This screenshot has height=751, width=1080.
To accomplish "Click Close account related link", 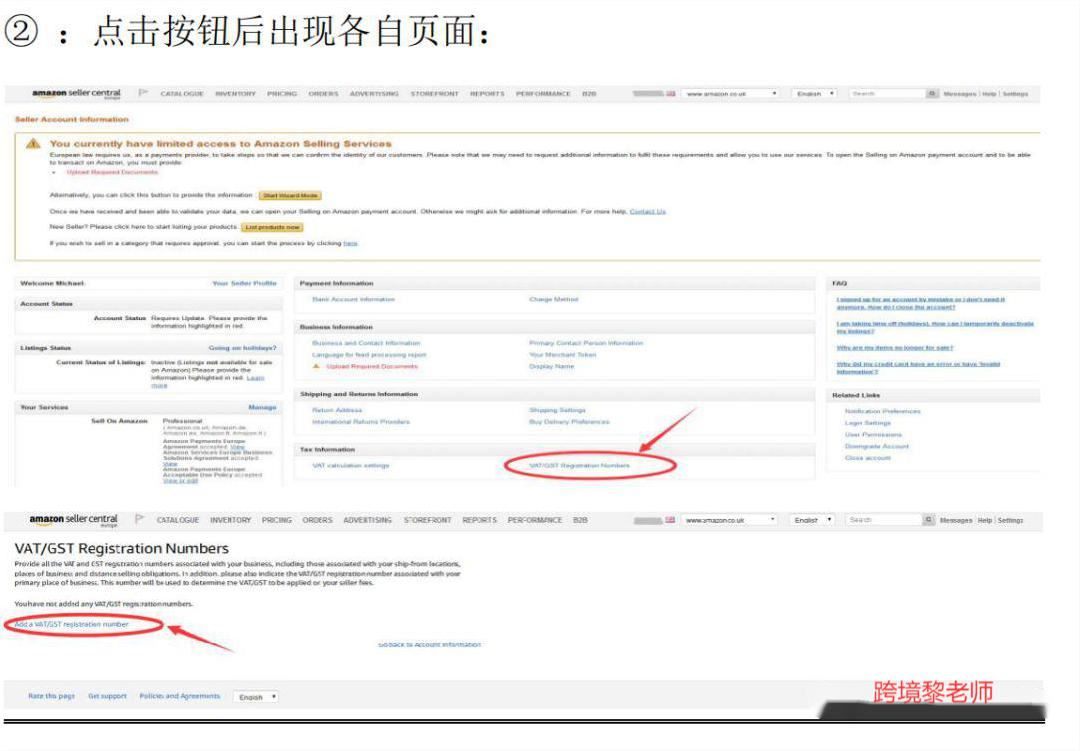I will [868, 458].
